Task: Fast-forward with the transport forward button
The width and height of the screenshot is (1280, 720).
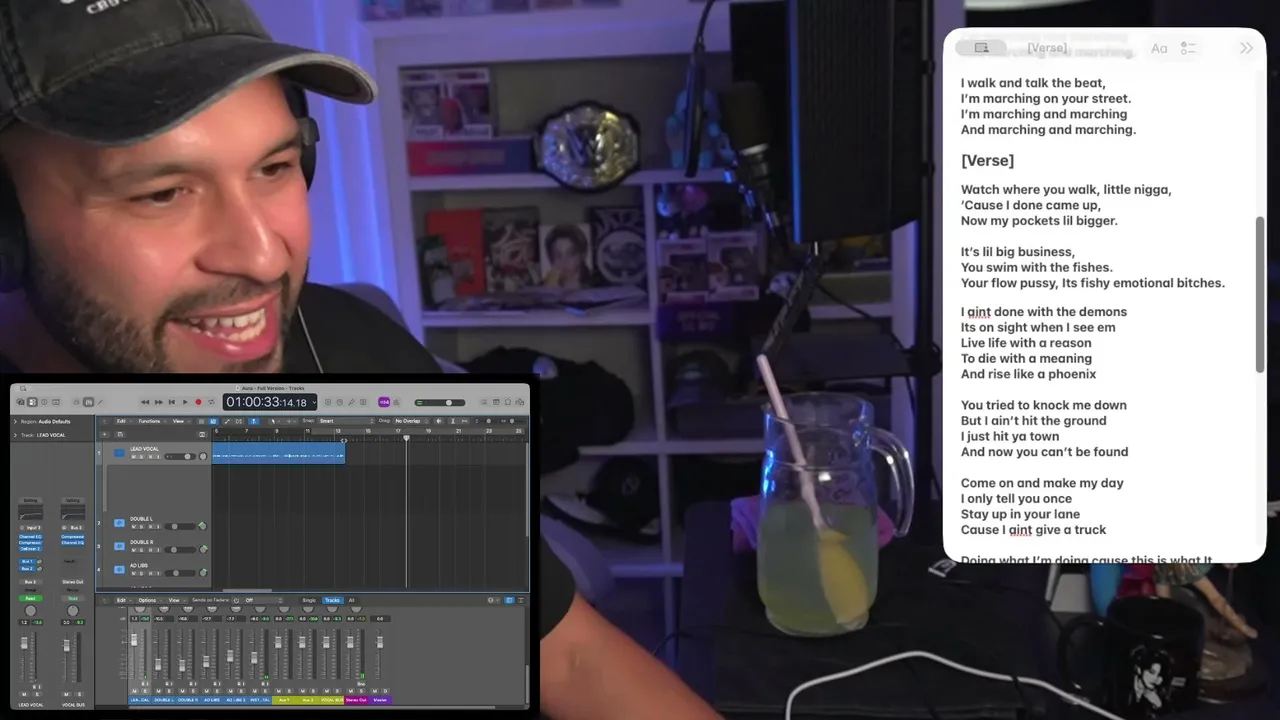Action: coord(159,402)
